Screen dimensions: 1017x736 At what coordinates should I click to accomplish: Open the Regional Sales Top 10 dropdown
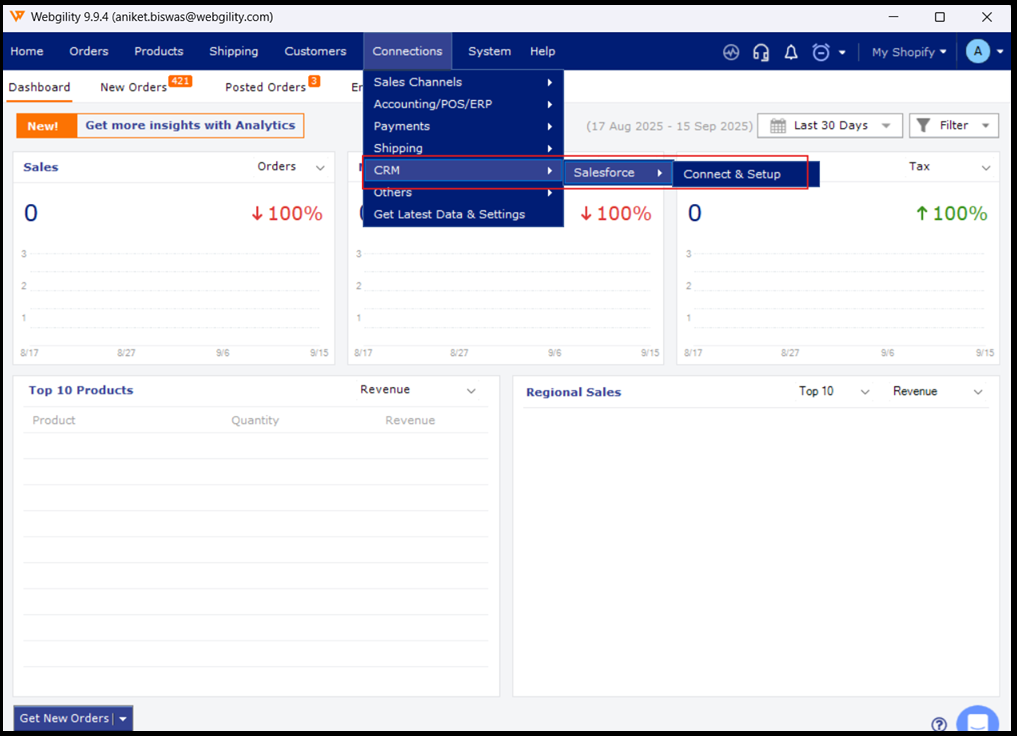click(834, 391)
